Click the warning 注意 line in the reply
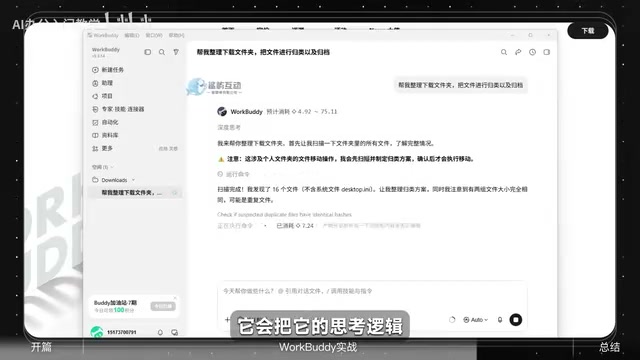 (x=346, y=159)
